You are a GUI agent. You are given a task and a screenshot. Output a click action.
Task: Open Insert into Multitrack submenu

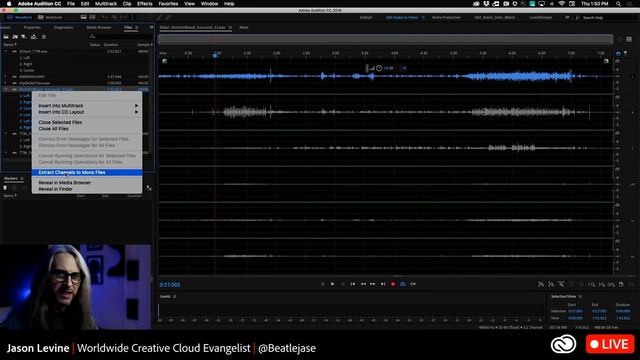(x=87, y=106)
